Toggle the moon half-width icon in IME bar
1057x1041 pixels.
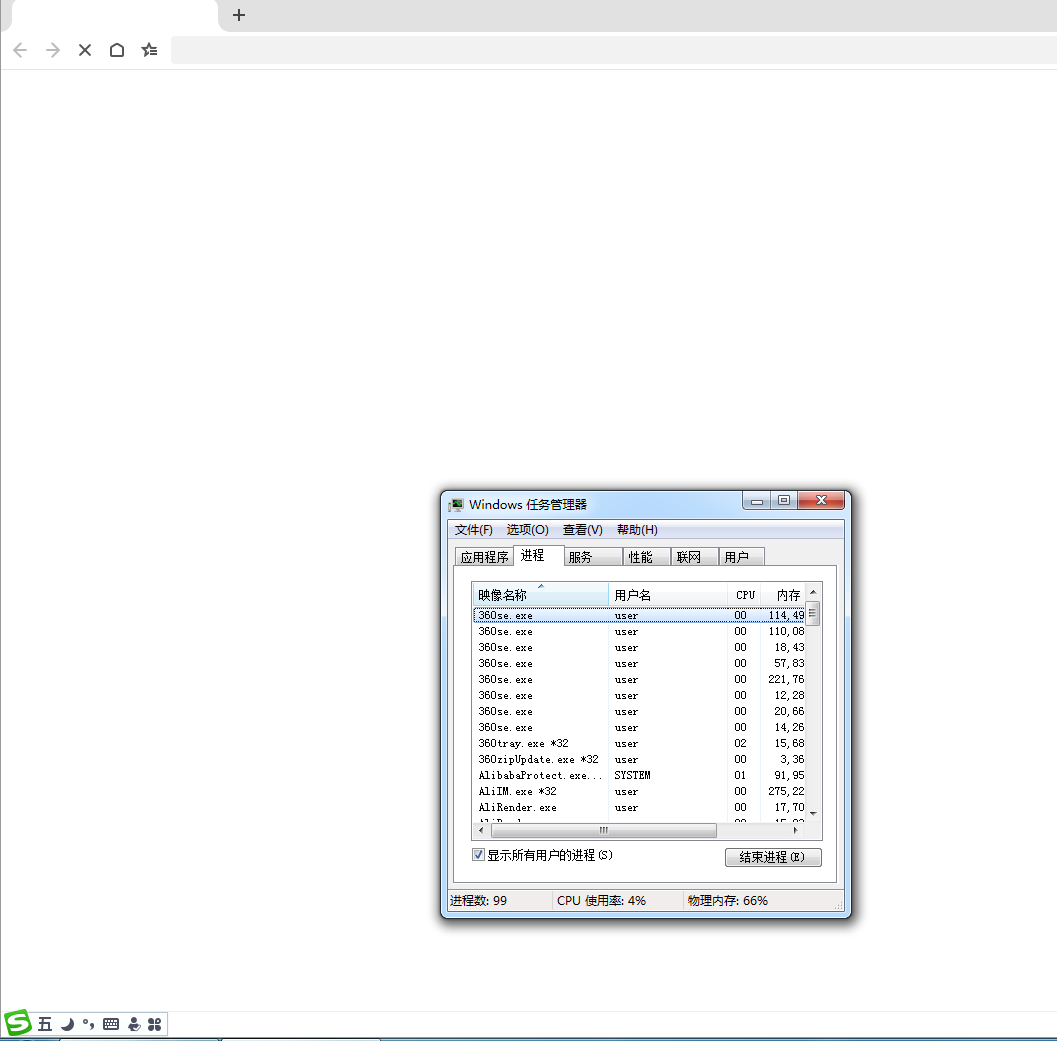[x=67, y=1024]
